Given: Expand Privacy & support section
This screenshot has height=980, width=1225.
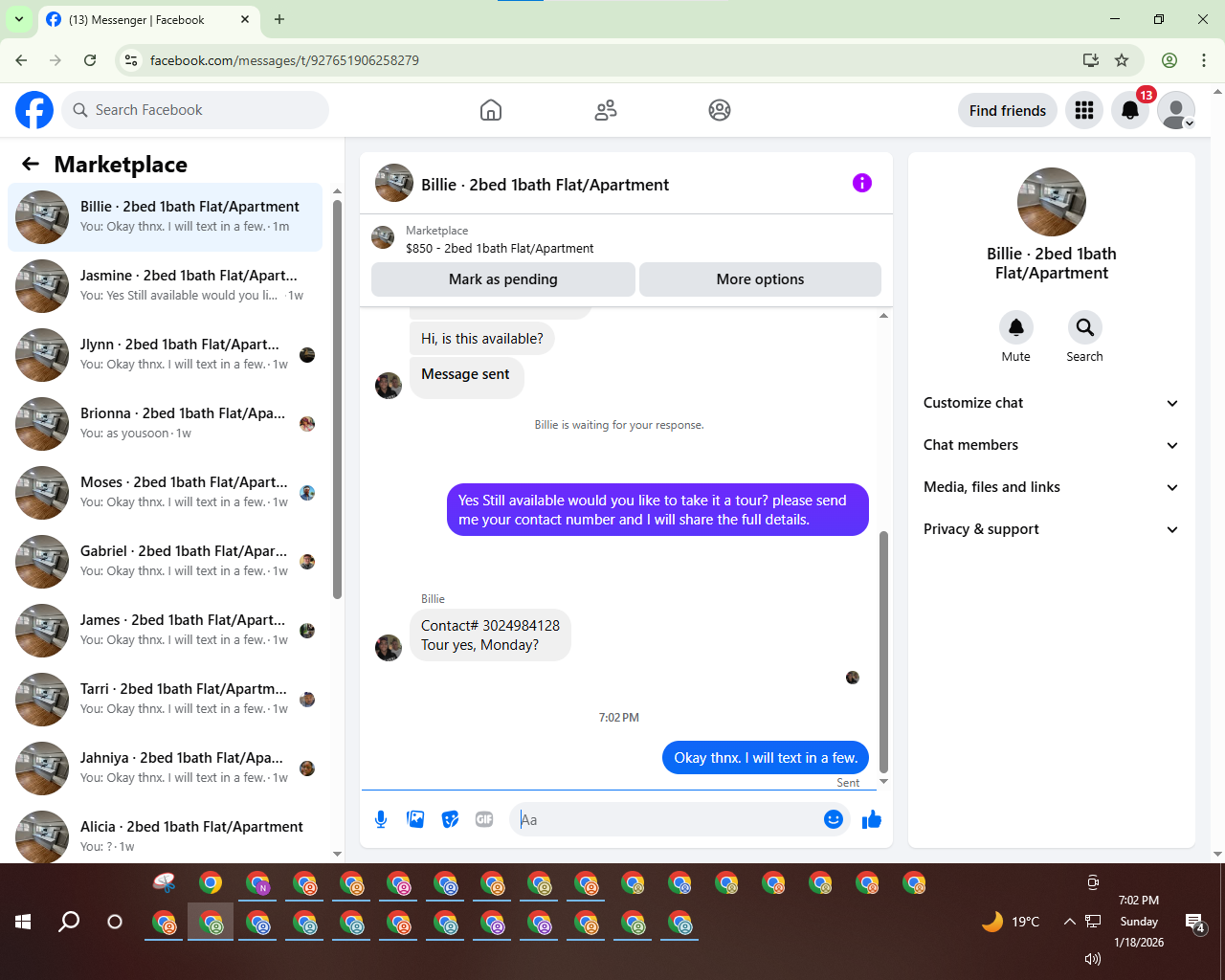Looking at the screenshot, I should coord(1051,529).
